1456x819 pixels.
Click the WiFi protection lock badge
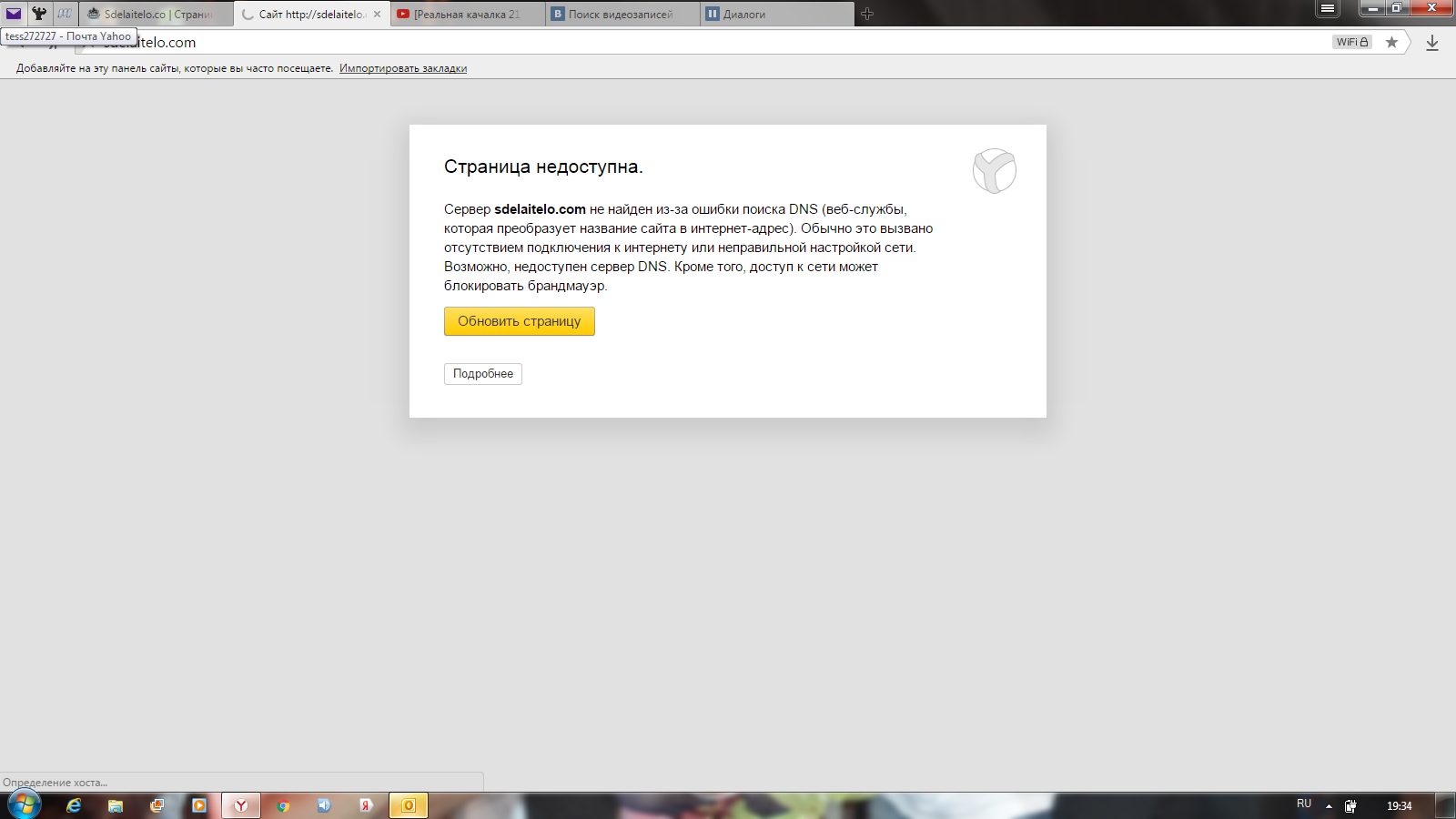pos(1352,42)
